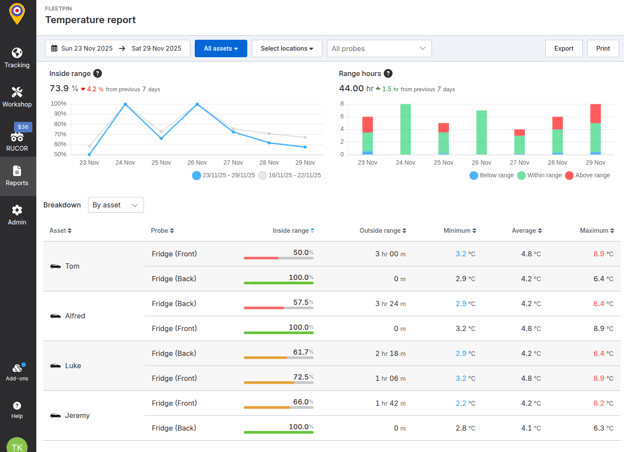This screenshot has width=624, height=452.
Task: Expand the All assets dropdown
Action: click(220, 48)
